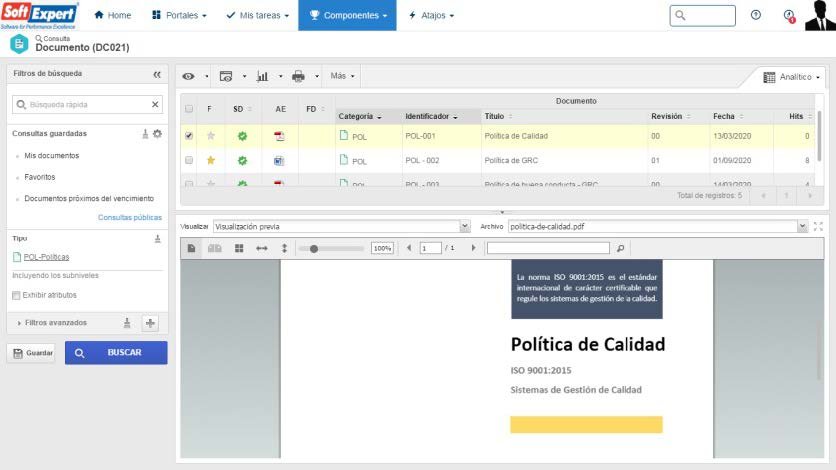Open the Mis tareas dropdown menu

click(258, 15)
